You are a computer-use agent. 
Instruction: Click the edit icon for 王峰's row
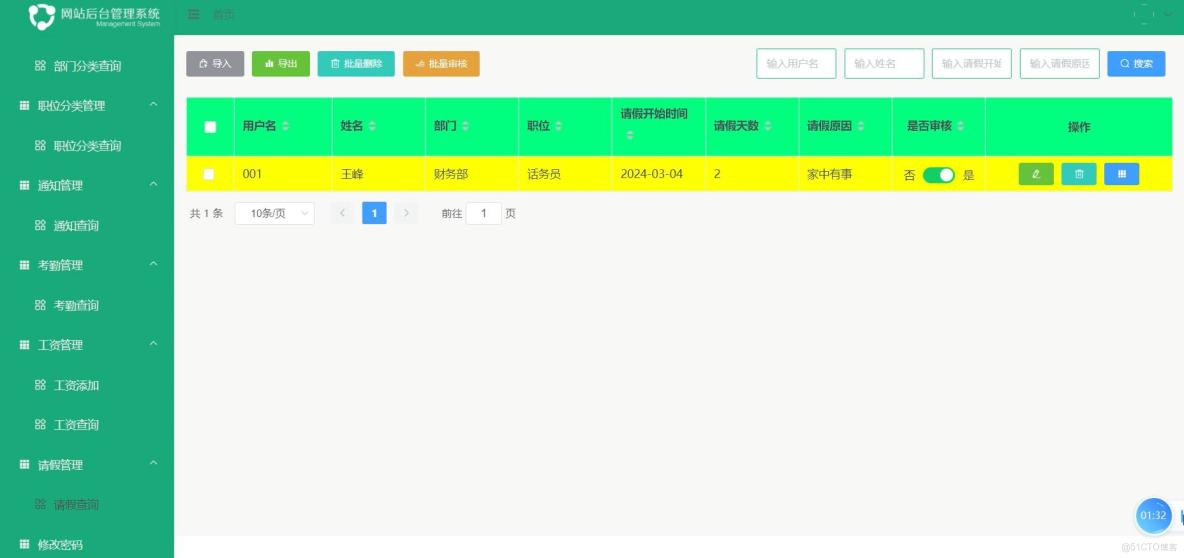(x=1035, y=174)
